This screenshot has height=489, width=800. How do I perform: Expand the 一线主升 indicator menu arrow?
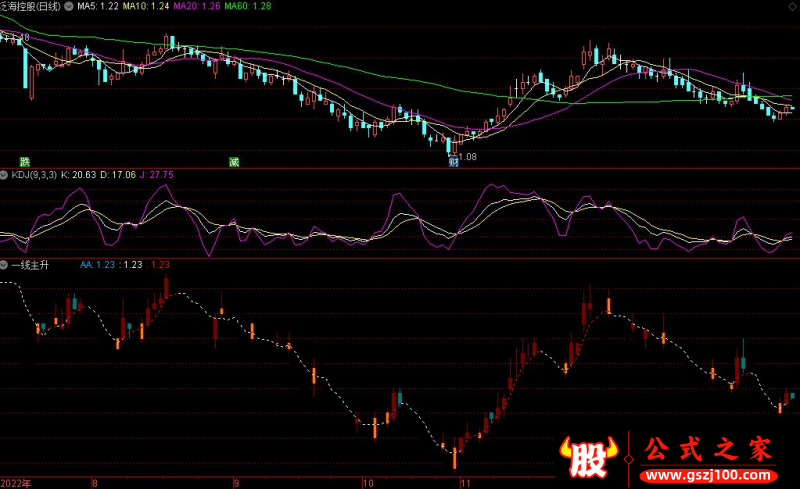[x=5, y=264]
